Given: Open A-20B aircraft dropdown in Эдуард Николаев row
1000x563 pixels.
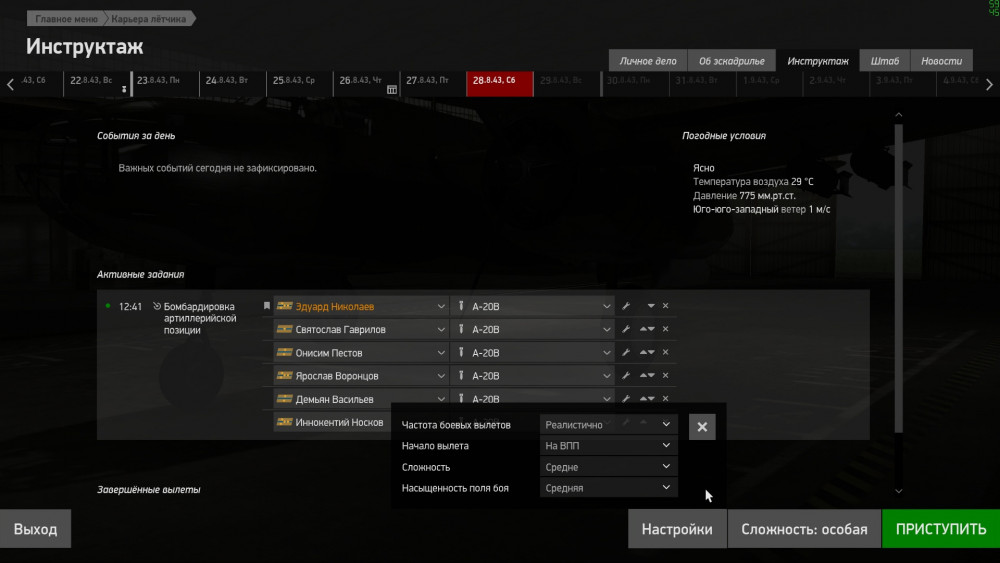Looking at the screenshot, I should click(x=533, y=306).
